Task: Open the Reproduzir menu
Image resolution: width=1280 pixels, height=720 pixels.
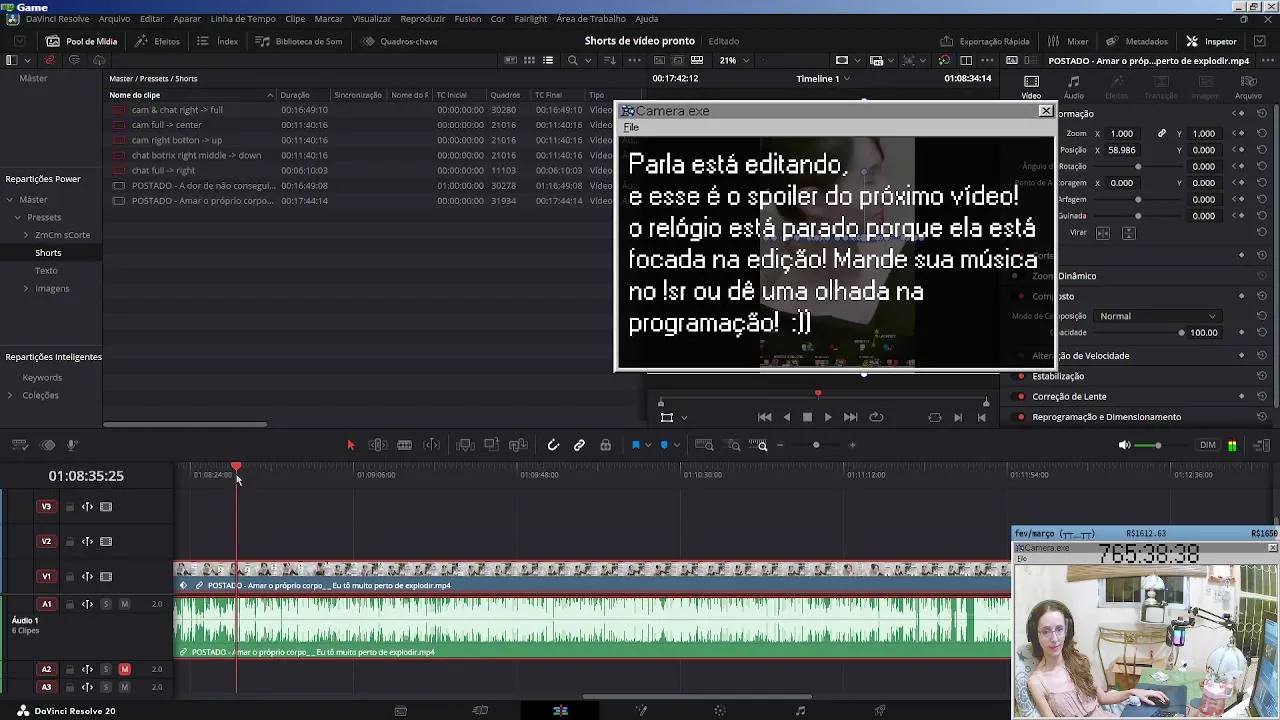Action: point(423,19)
